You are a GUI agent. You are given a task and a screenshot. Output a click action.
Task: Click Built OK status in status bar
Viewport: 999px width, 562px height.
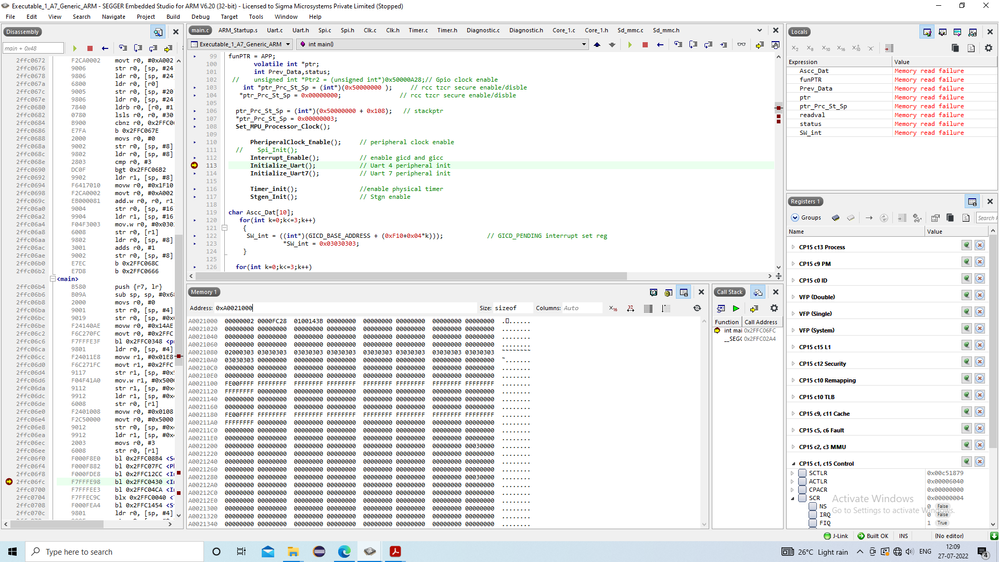[873, 536]
